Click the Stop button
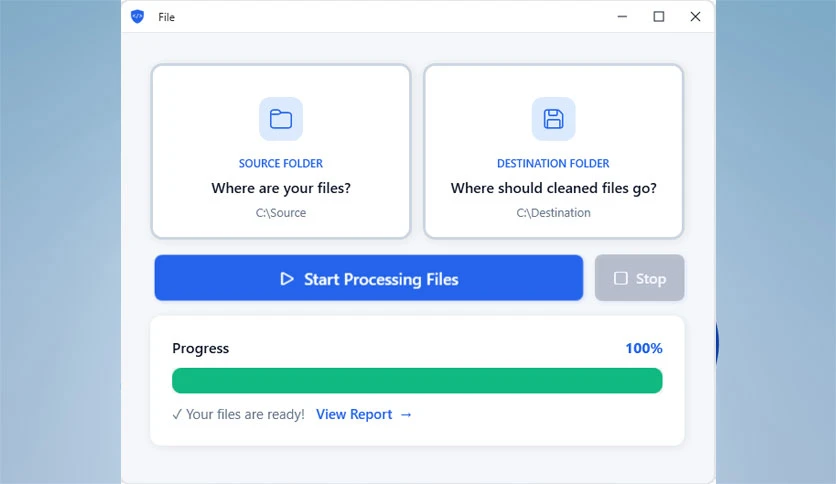836x484 pixels. (639, 278)
